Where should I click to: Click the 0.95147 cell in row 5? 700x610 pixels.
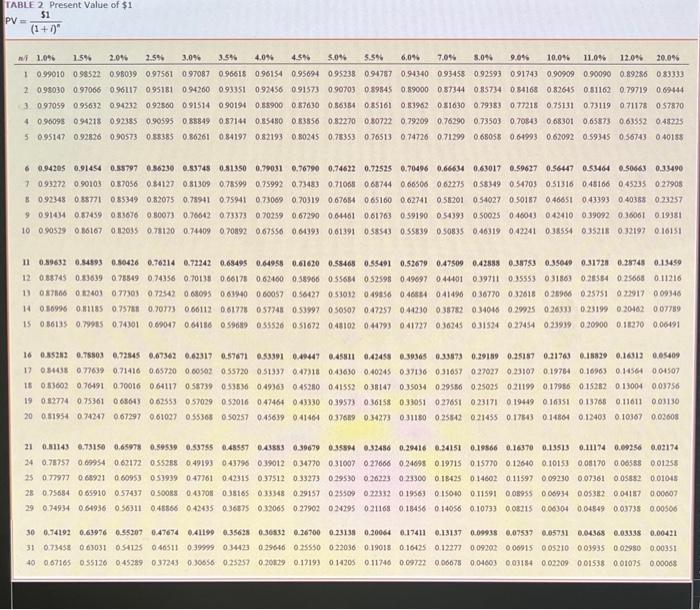50,137
